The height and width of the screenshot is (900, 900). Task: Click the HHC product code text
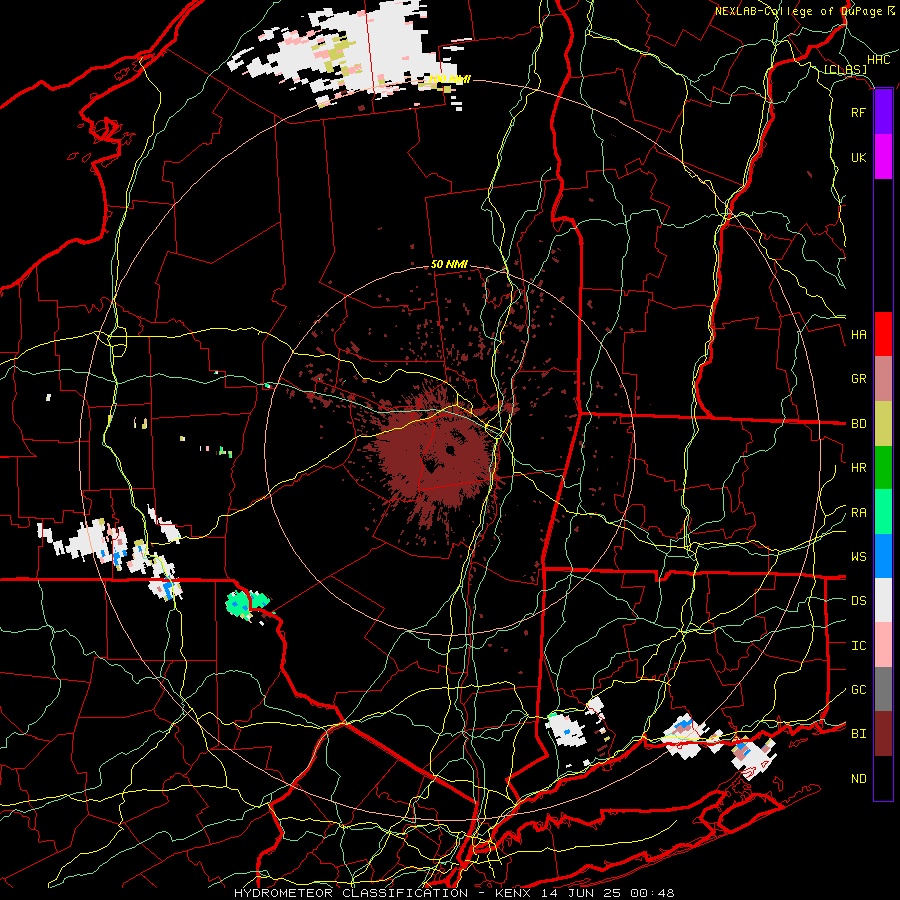click(878, 60)
